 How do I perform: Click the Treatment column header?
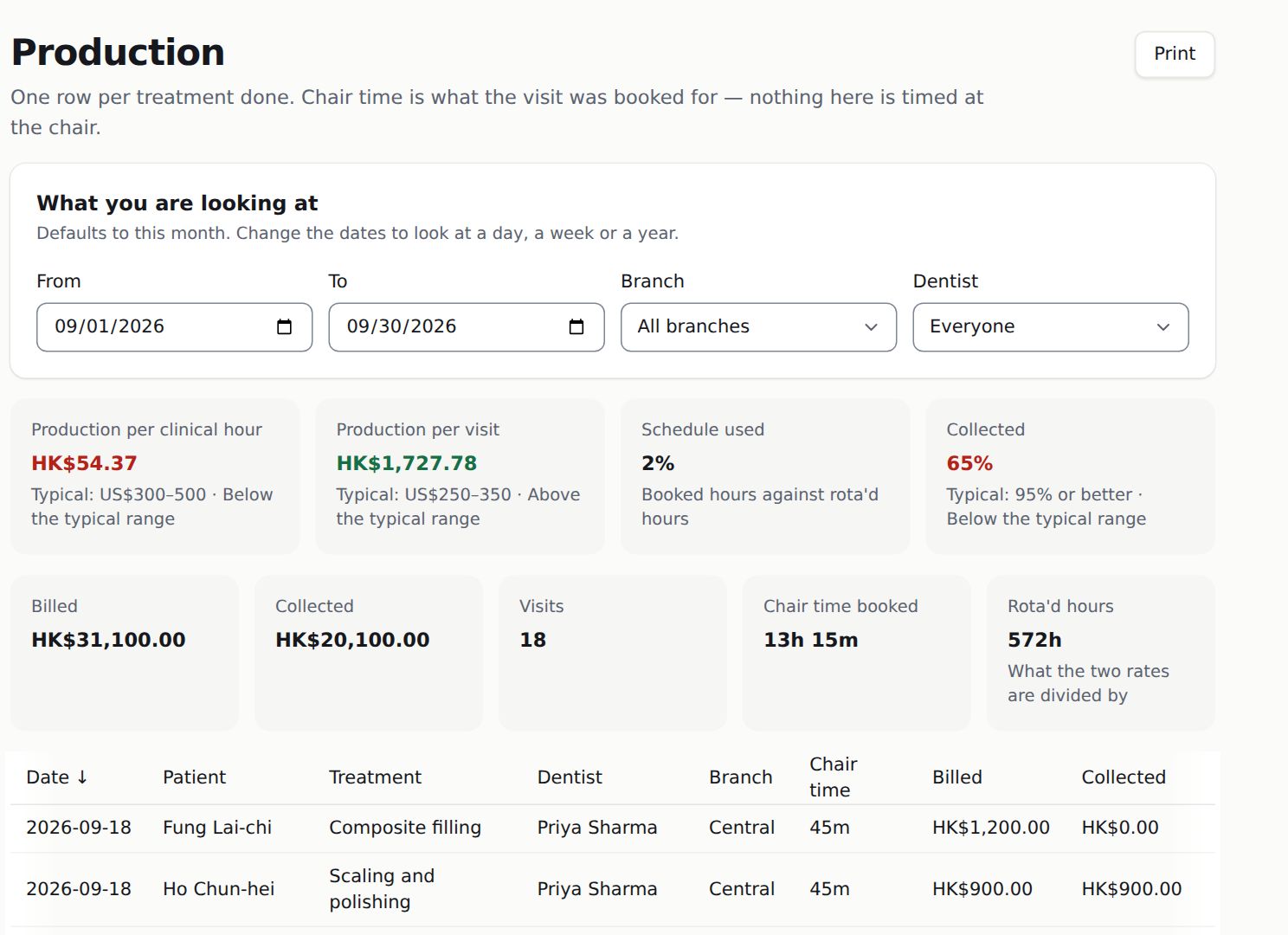(375, 777)
